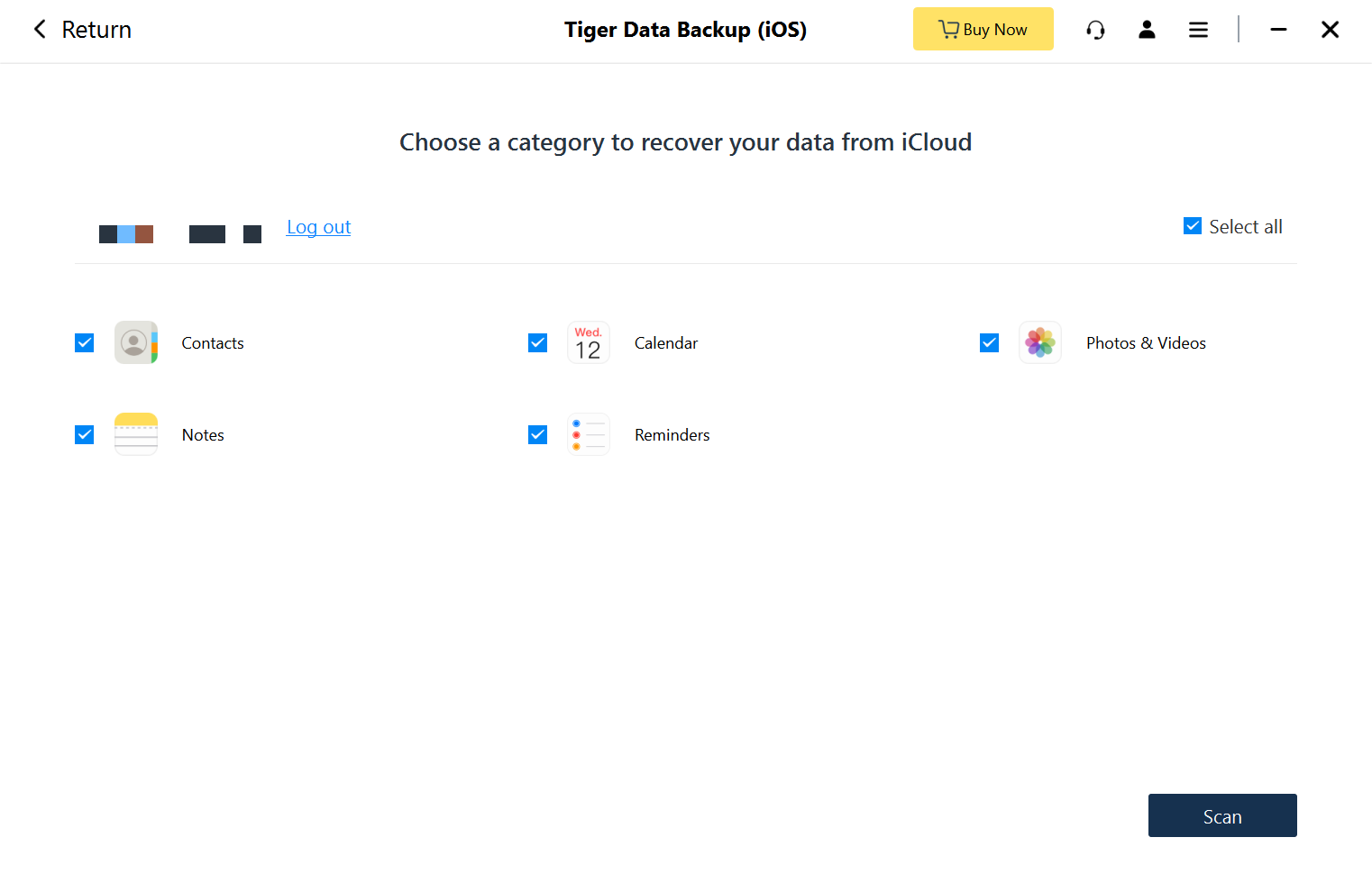
Task: Click the Photos & Videos icon
Action: 1040,342
